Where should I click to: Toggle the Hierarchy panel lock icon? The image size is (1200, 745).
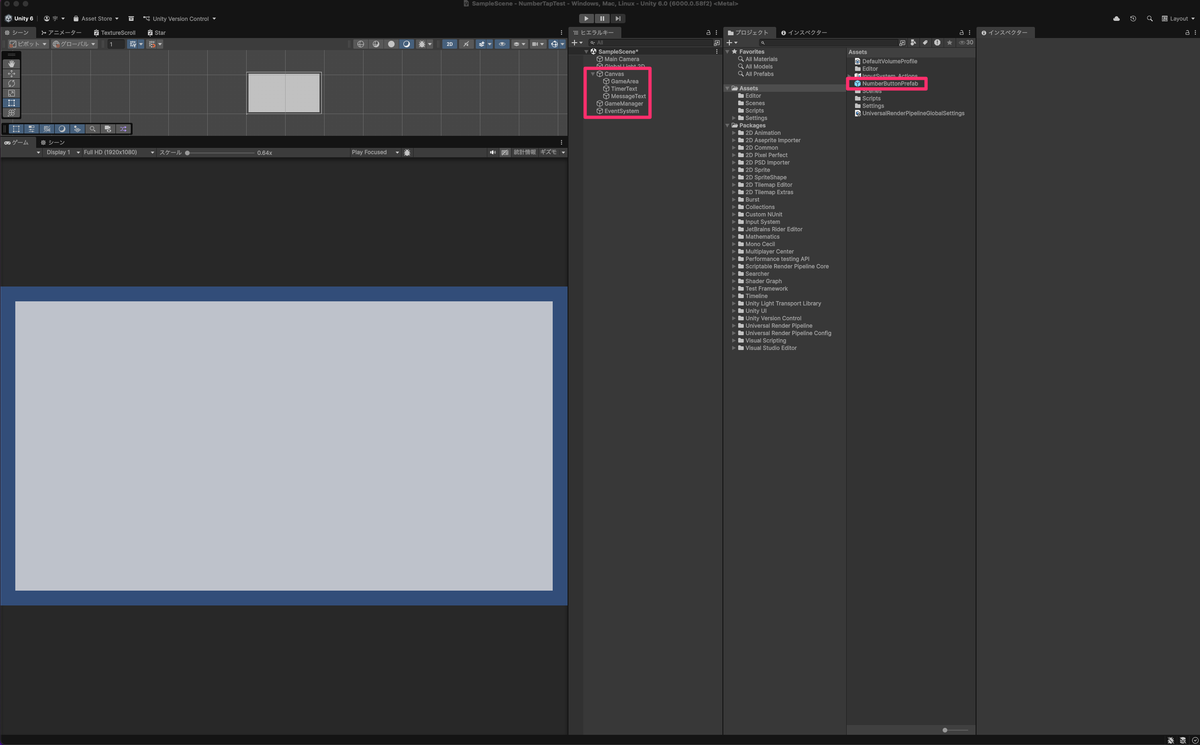pyautogui.click(x=709, y=33)
